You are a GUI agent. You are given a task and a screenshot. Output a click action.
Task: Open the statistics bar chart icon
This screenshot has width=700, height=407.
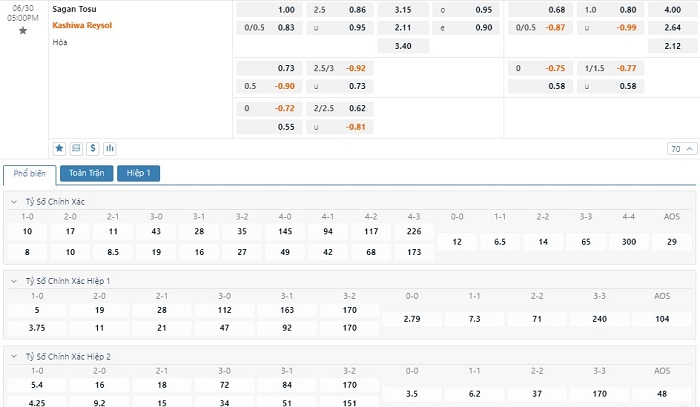tap(110, 148)
